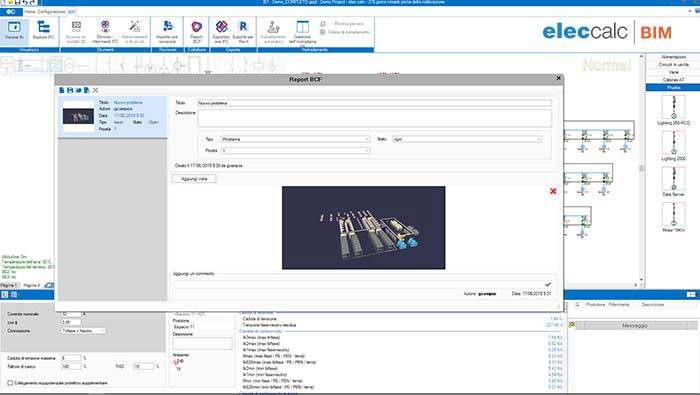Click the Aggiungi un commento field
The image size is (700, 395).
point(359,284)
